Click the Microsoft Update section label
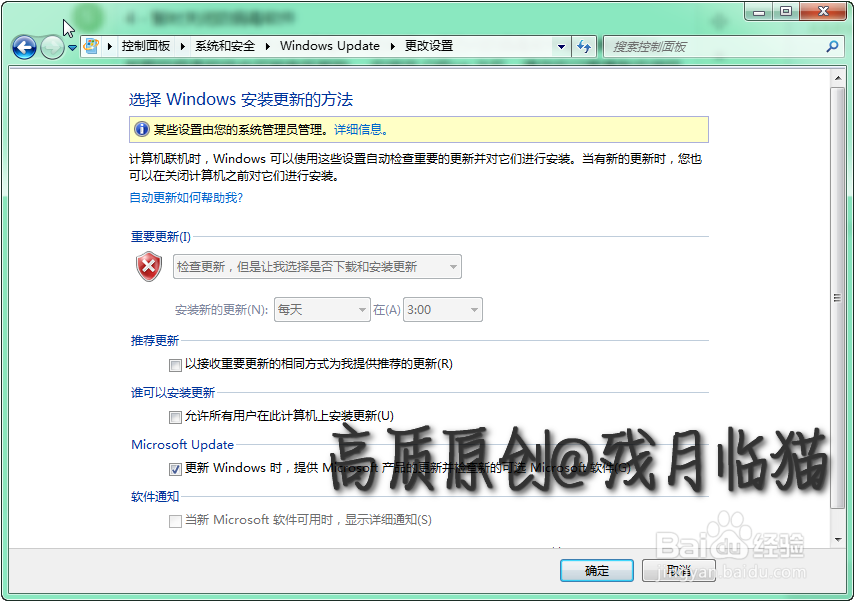The image size is (855, 602). [x=183, y=444]
